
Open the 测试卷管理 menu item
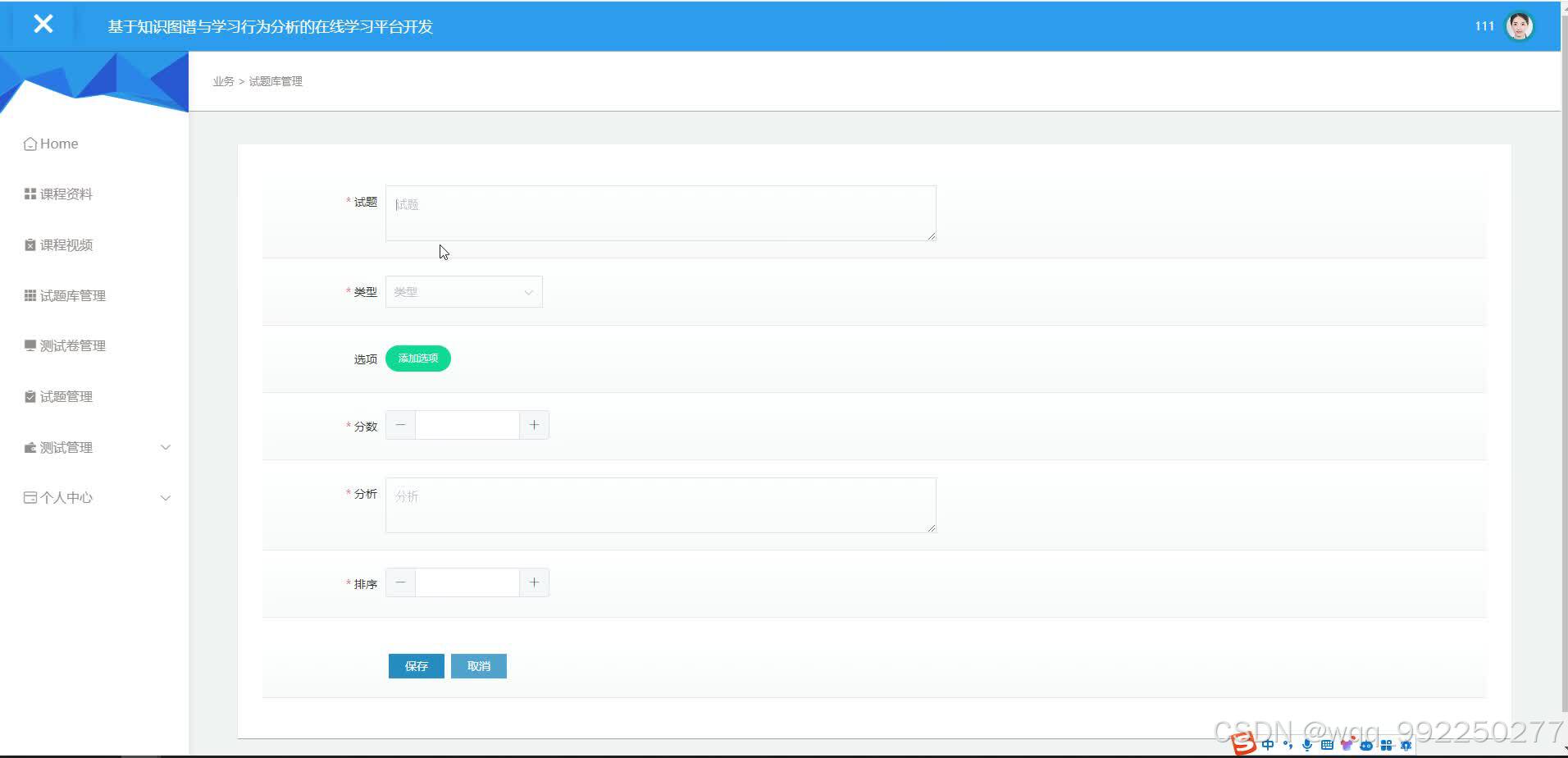[94, 346]
